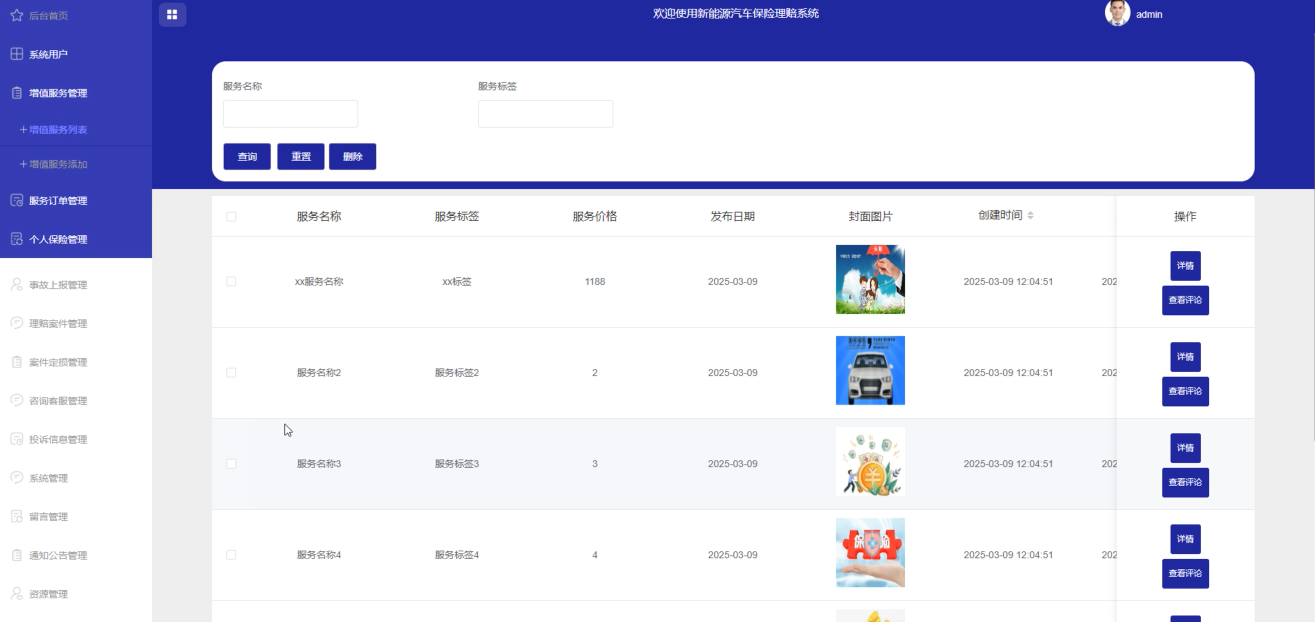Click the icon beside 服务订单管理

tap(16, 201)
